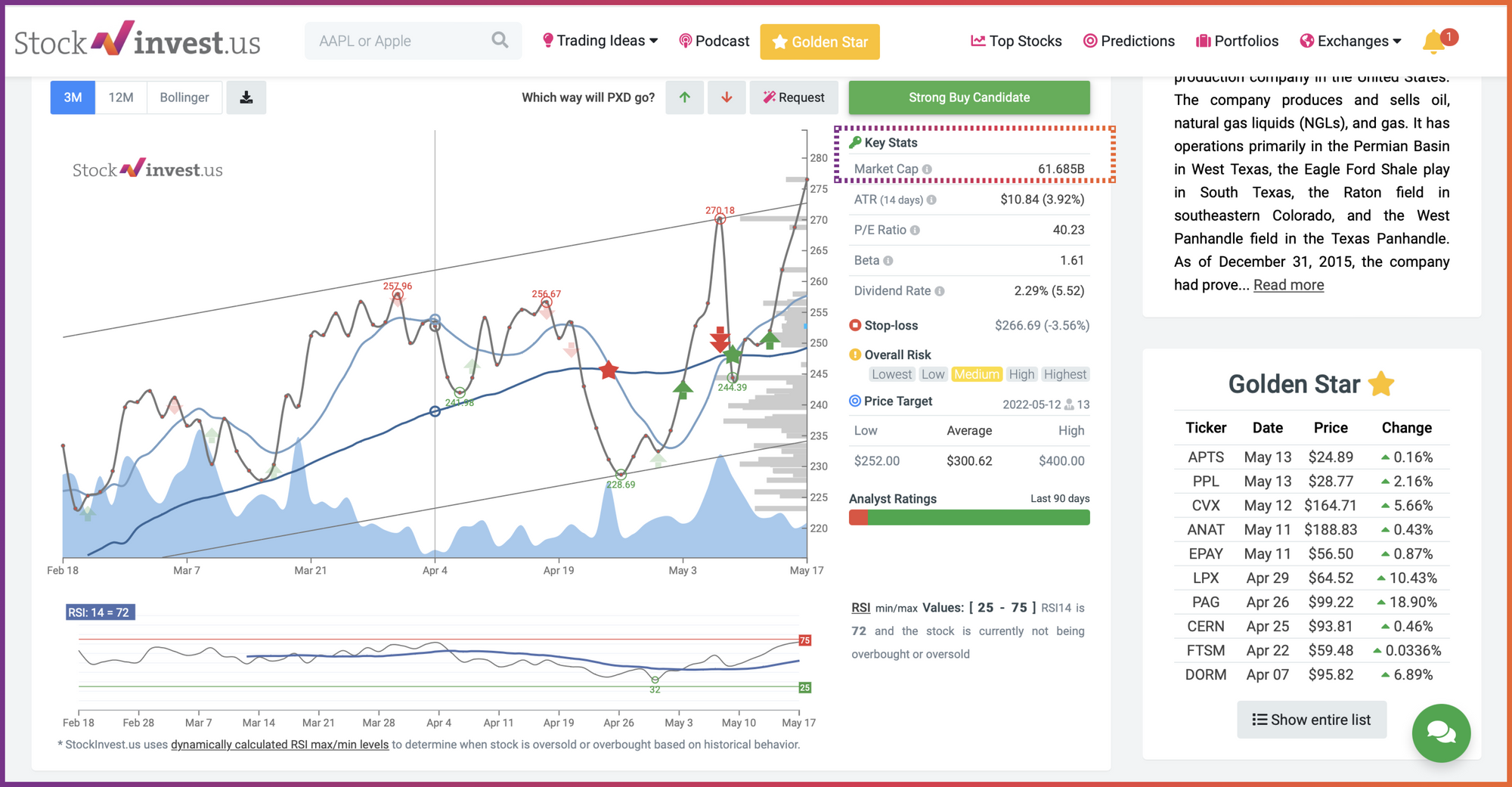Click the StockInvest.us logo in header

(x=138, y=40)
